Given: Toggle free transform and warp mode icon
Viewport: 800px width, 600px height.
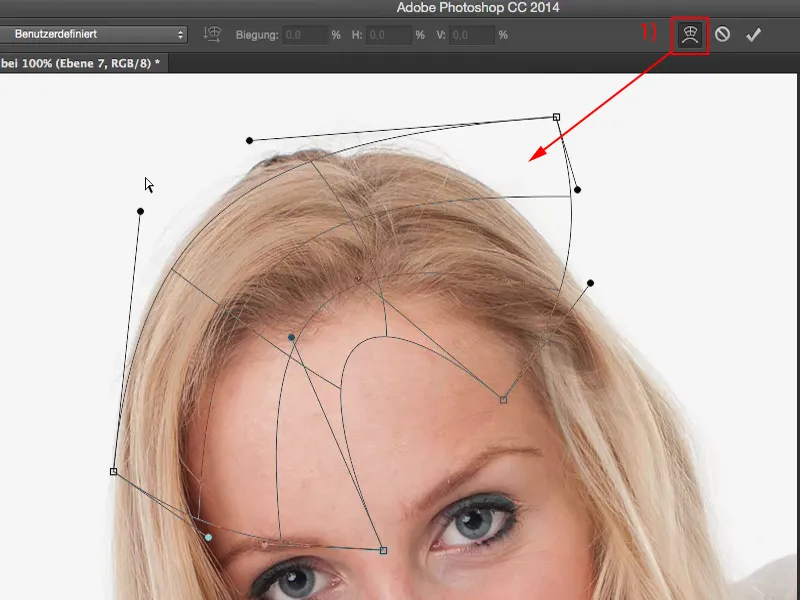Looking at the screenshot, I should (690, 35).
